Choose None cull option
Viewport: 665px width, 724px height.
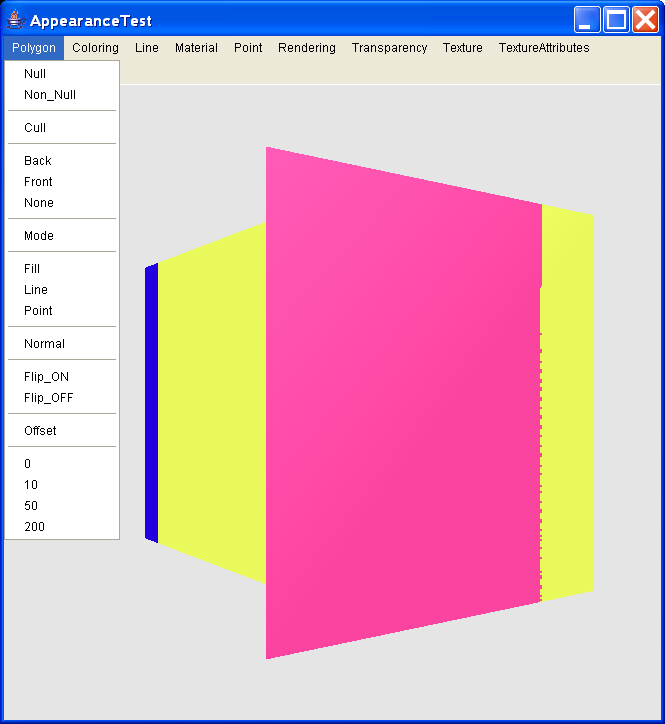pos(62,203)
